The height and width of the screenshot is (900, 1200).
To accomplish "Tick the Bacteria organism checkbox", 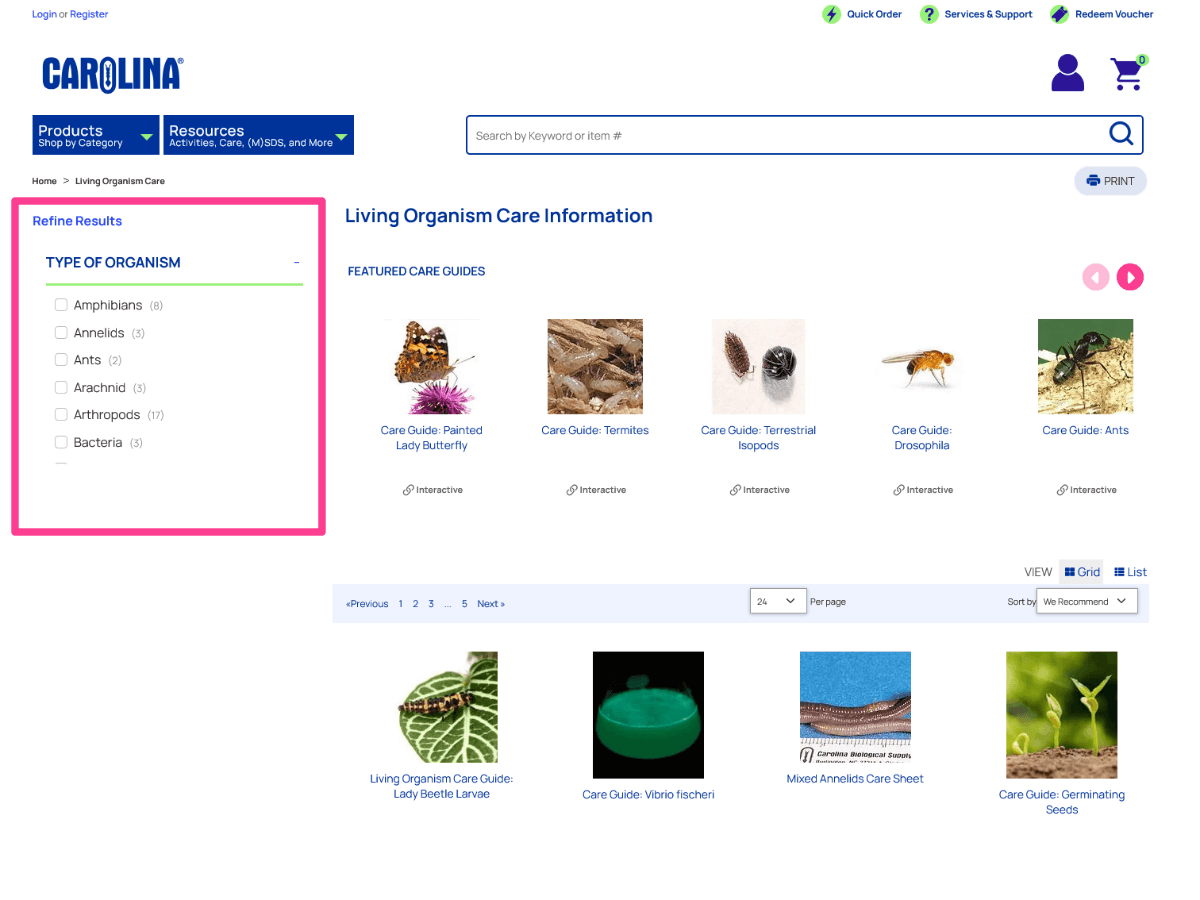I will (x=61, y=442).
